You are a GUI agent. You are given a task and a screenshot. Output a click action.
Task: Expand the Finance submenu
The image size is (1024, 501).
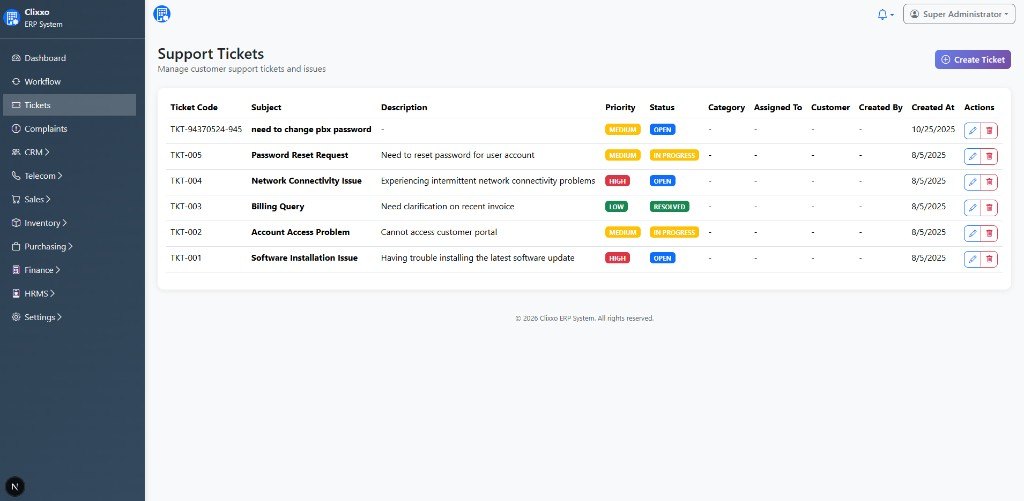coord(69,270)
